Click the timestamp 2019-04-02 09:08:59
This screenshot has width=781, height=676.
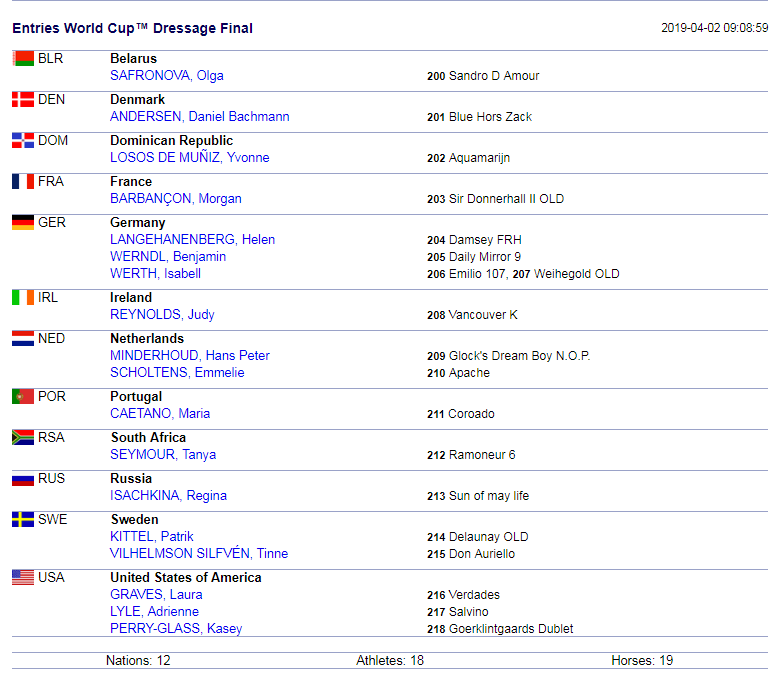tap(715, 28)
